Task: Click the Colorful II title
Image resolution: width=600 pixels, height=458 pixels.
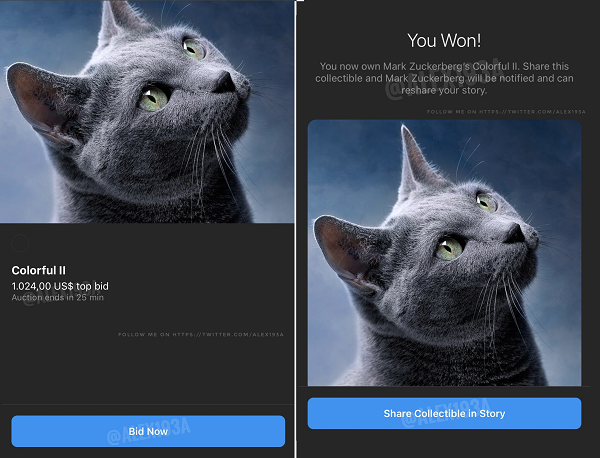Action: [x=39, y=271]
